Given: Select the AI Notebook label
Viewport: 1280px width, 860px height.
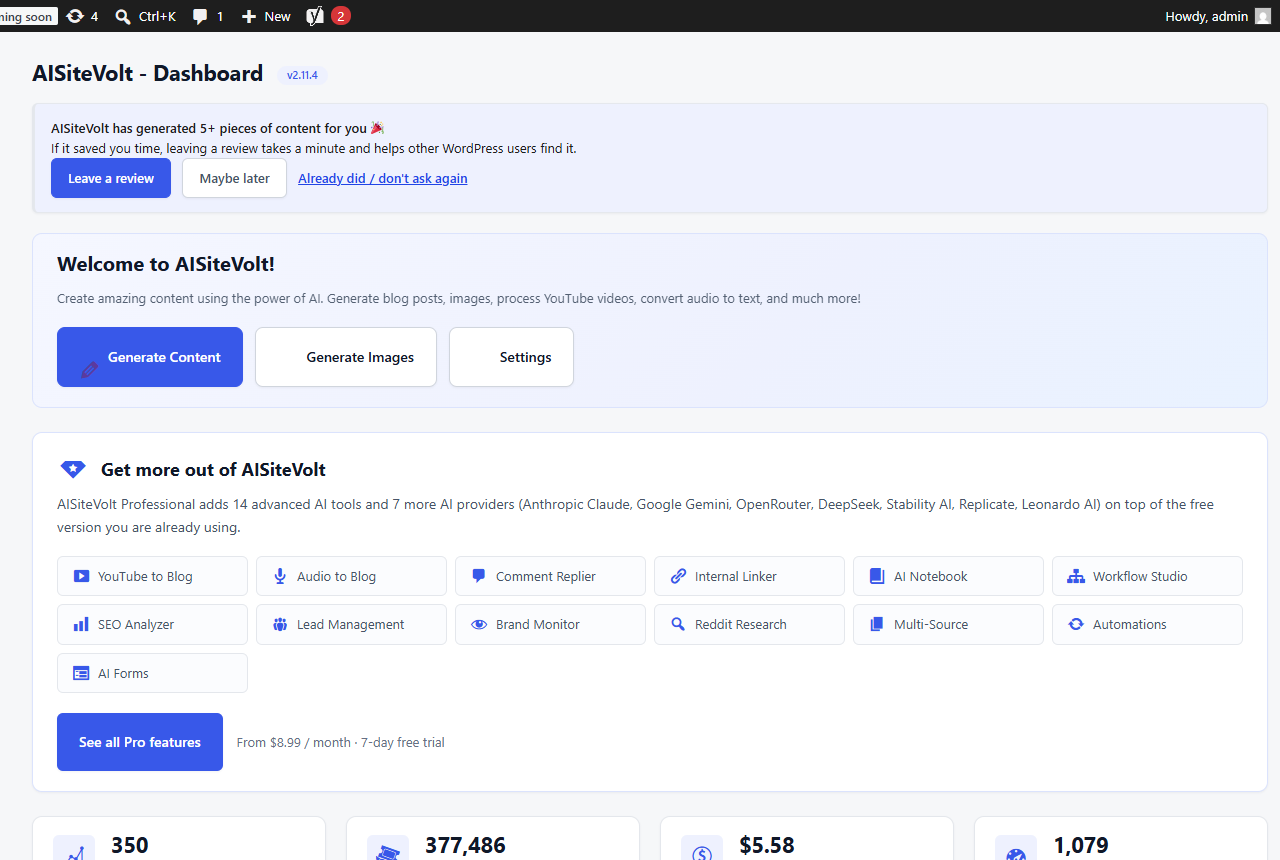Looking at the screenshot, I should (931, 576).
